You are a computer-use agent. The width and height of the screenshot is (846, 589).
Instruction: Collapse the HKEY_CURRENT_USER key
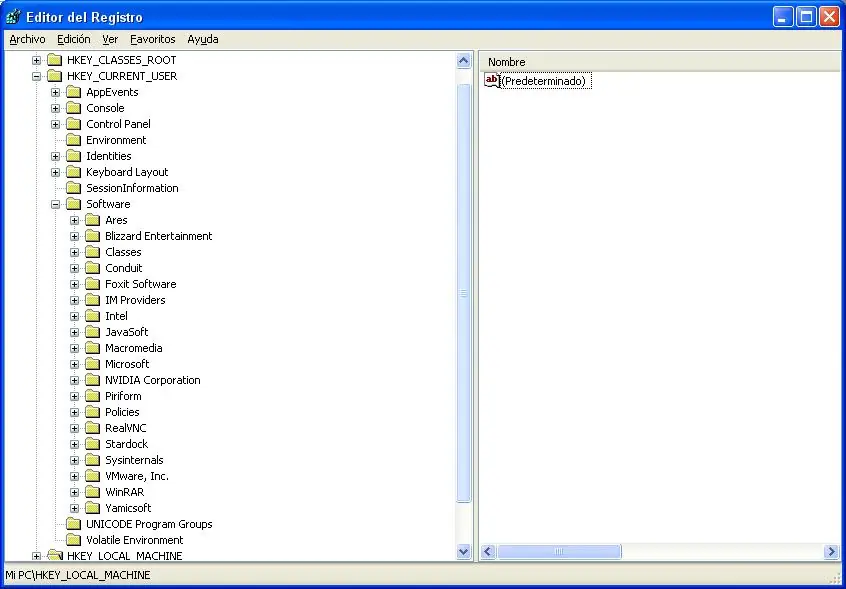point(36,77)
